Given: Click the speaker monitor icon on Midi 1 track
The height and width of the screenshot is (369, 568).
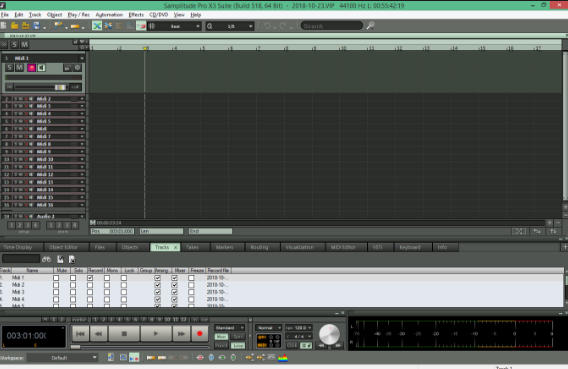Looking at the screenshot, I should coord(41,68).
